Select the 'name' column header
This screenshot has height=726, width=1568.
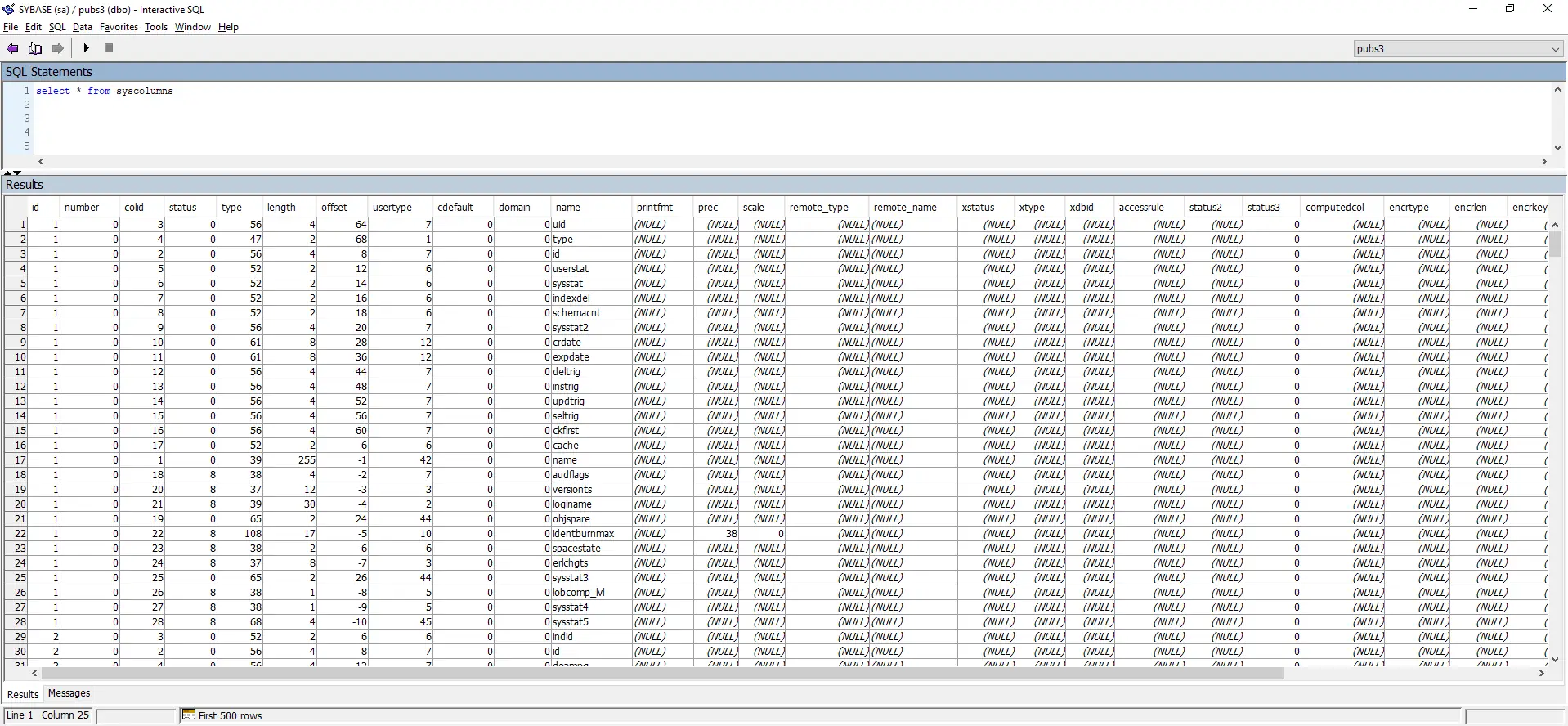(x=593, y=208)
